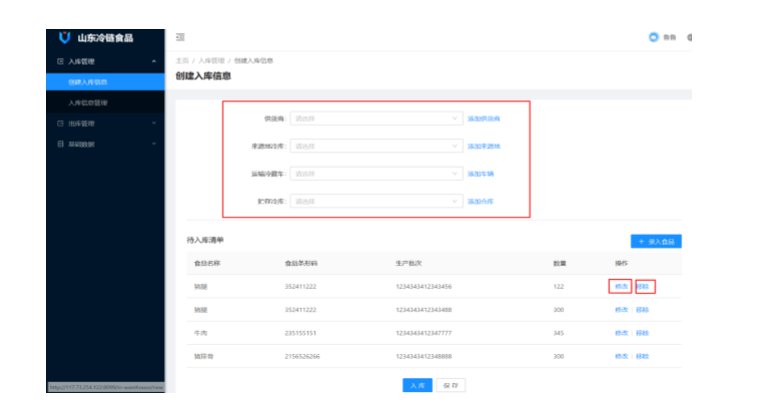
Task: Click the 入库管理 menu icon in sidebar
Action: 60,62
